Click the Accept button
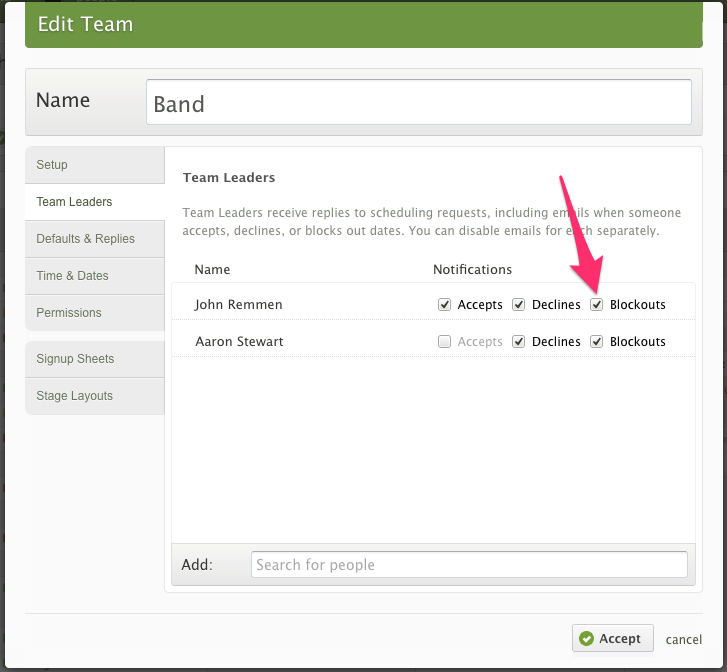The height and width of the screenshot is (672, 727). (x=612, y=639)
